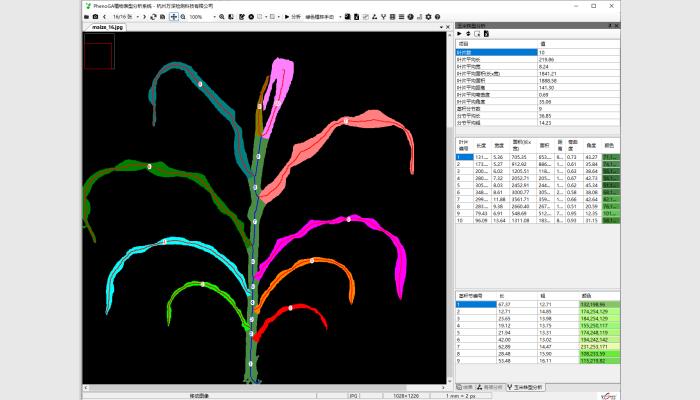Click the export file icon in analysis panel
Viewport: 700px width, 400px height.
click(x=485, y=34)
